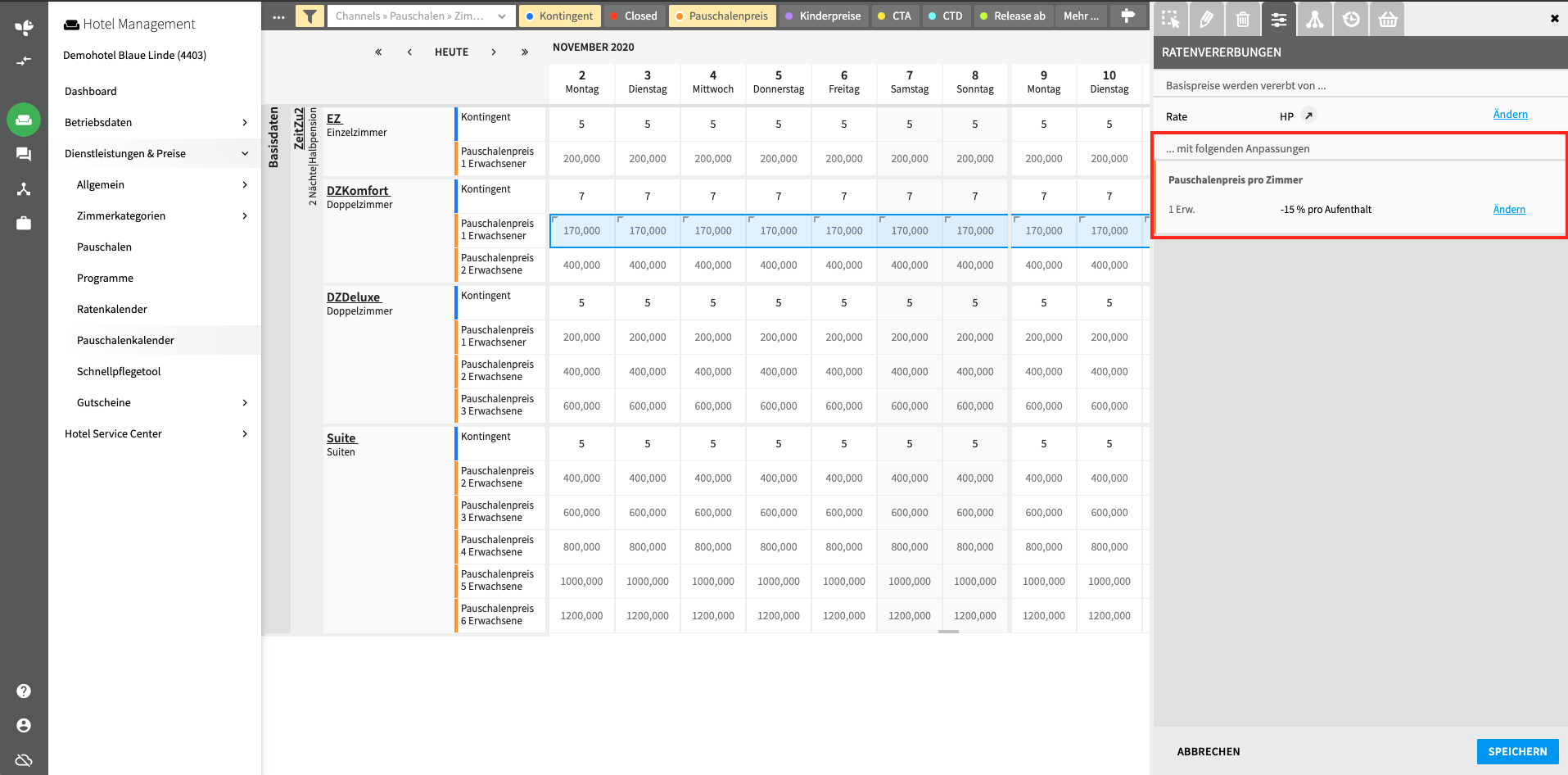Click the HEUTE today button
The width and height of the screenshot is (1568, 775).
pos(451,52)
